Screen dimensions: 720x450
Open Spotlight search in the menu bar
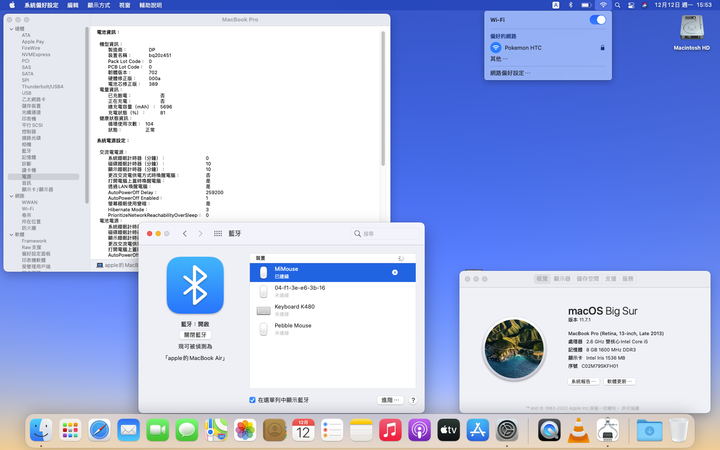pyautogui.click(x=618, y=5)
